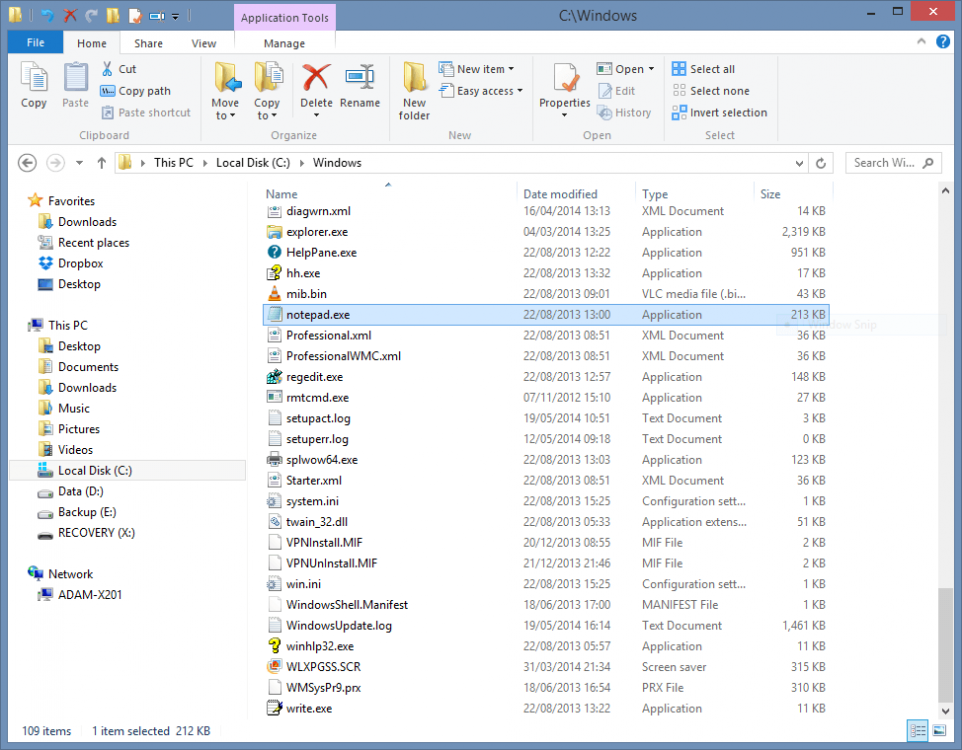Screen dimensions: 962x750
Task: Open Copy to dropdown
Action: [x=267, y=90]
